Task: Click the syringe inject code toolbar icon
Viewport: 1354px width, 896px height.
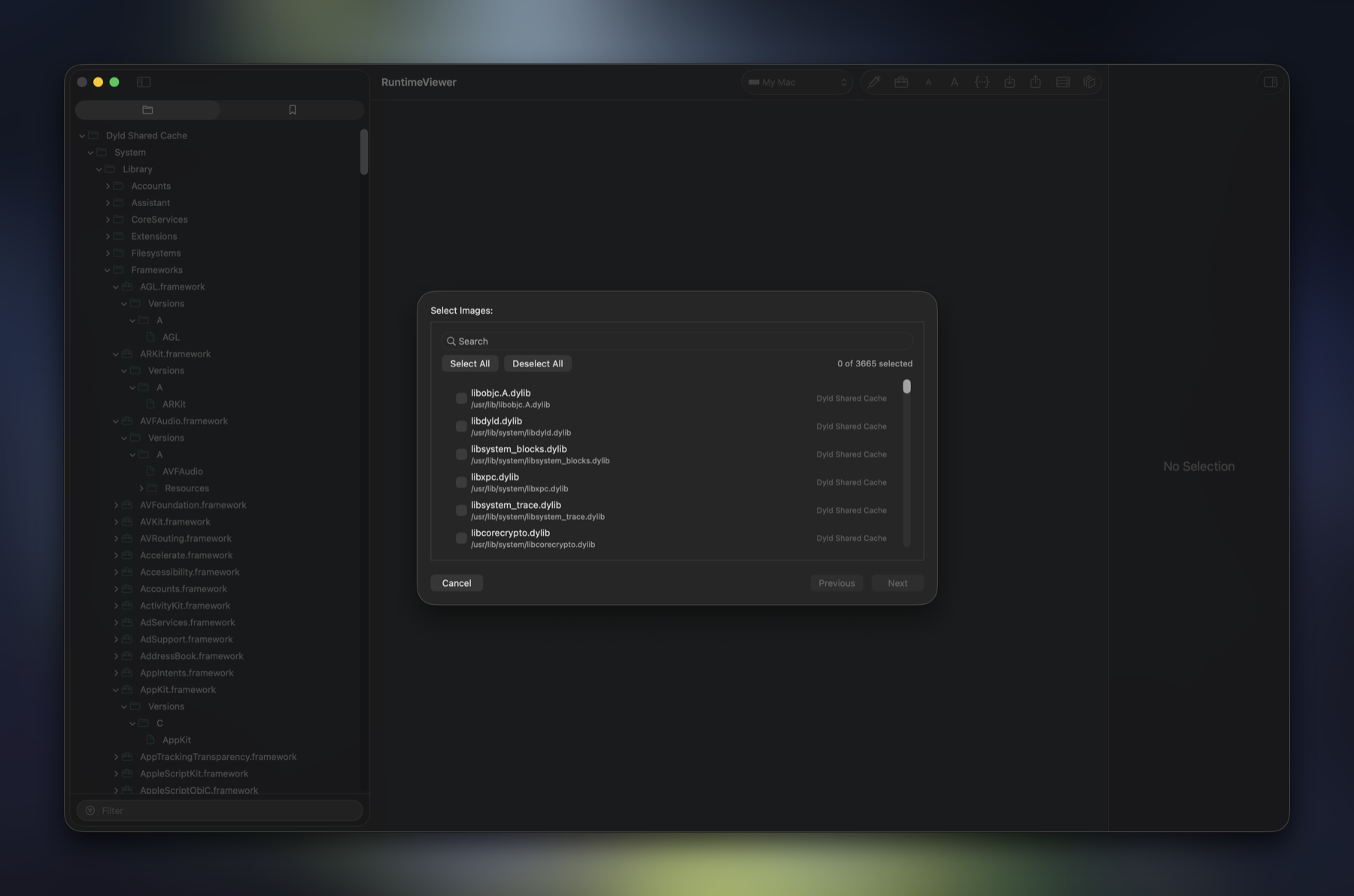Action: [x=873, y=82]
